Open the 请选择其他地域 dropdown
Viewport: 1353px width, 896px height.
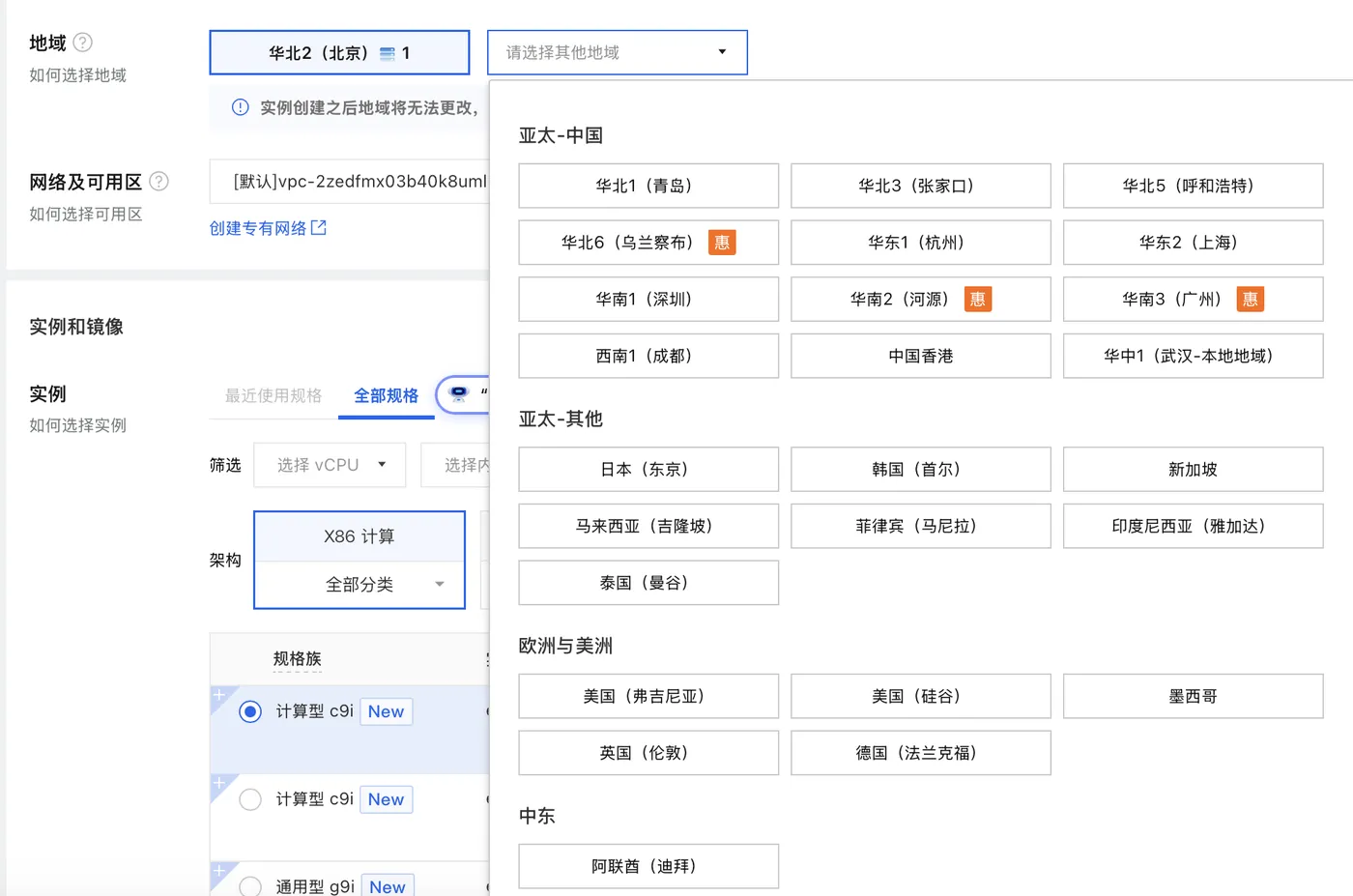coord(617,52)
